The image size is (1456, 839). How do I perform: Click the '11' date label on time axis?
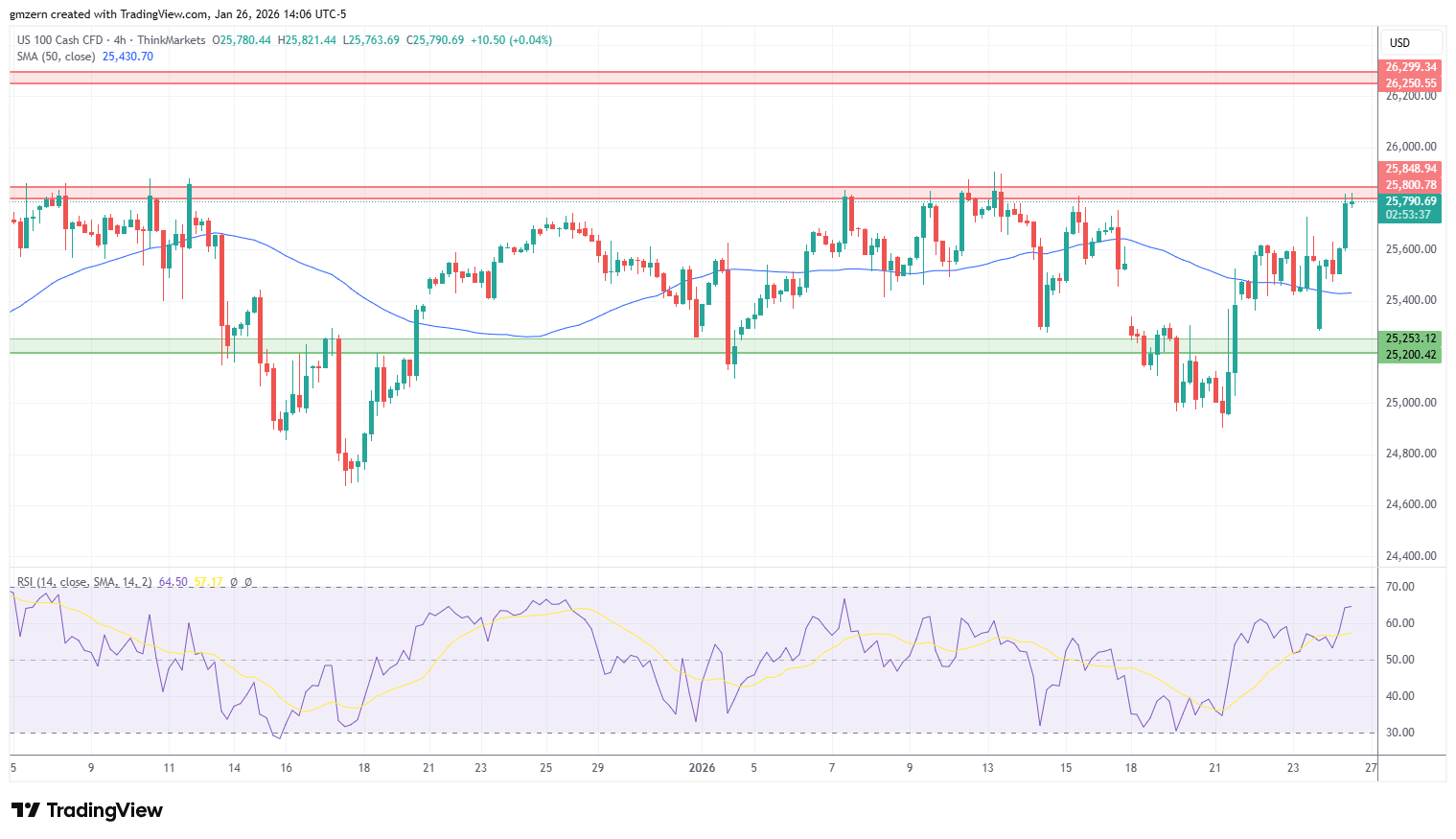[x=169, y=768]
